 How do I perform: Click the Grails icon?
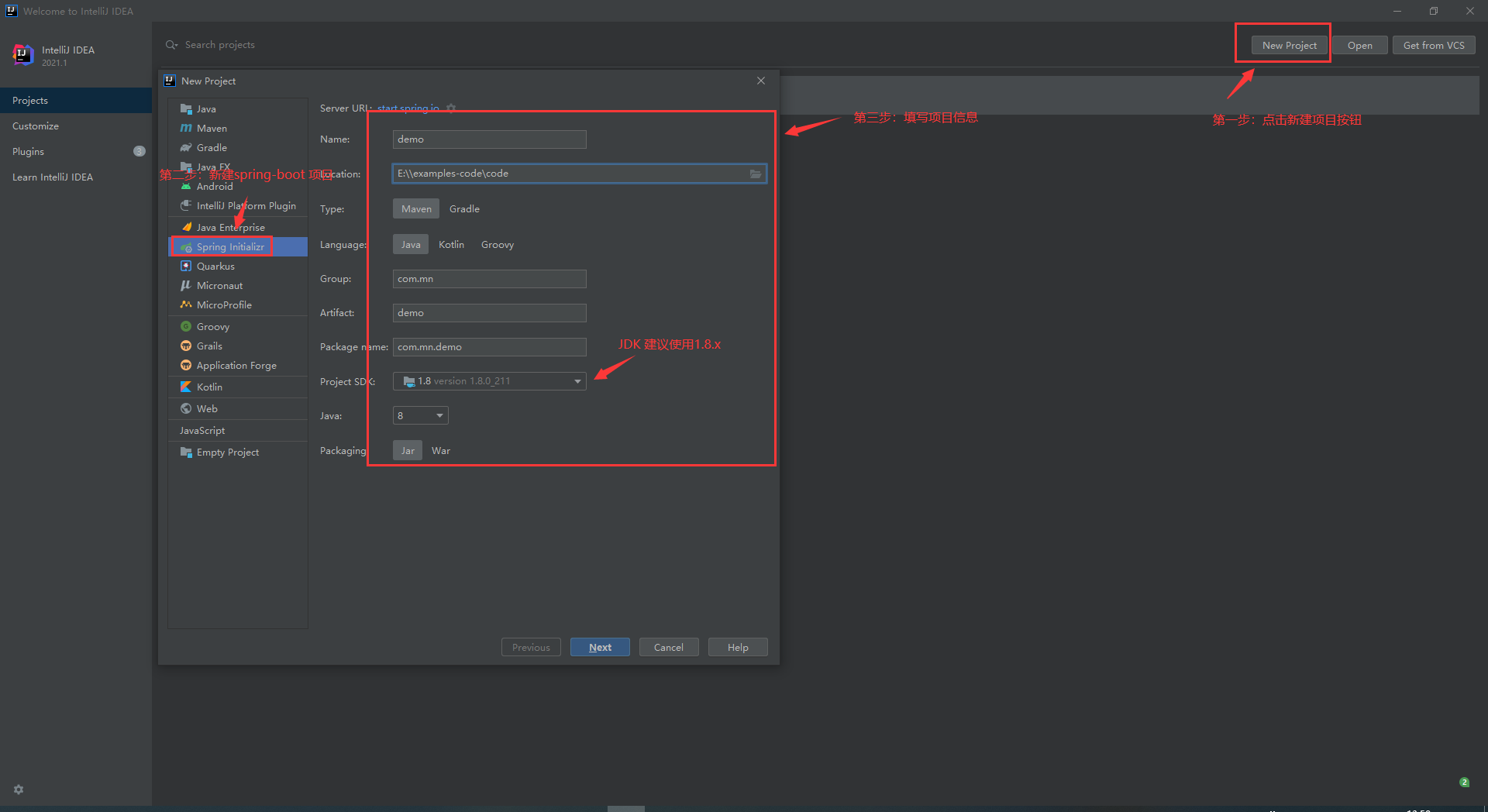186,346
